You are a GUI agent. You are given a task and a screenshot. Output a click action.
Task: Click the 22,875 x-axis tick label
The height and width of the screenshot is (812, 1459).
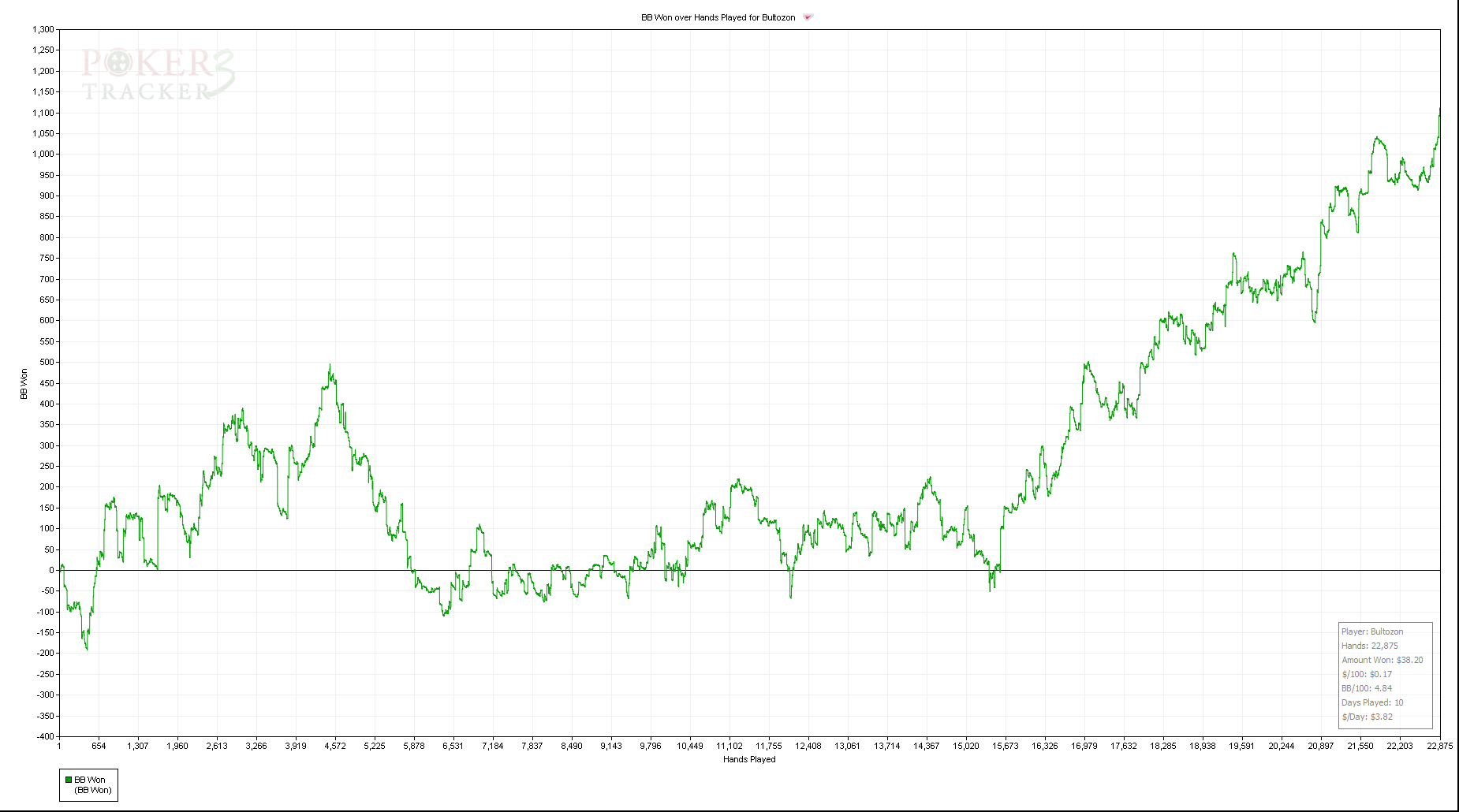1439,746
